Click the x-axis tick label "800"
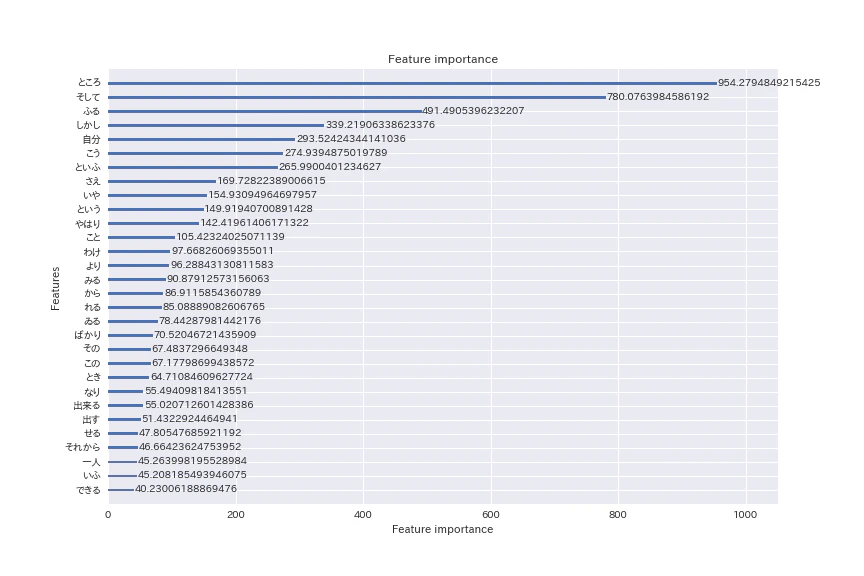 pyautogui.click(x=618, y=515)
